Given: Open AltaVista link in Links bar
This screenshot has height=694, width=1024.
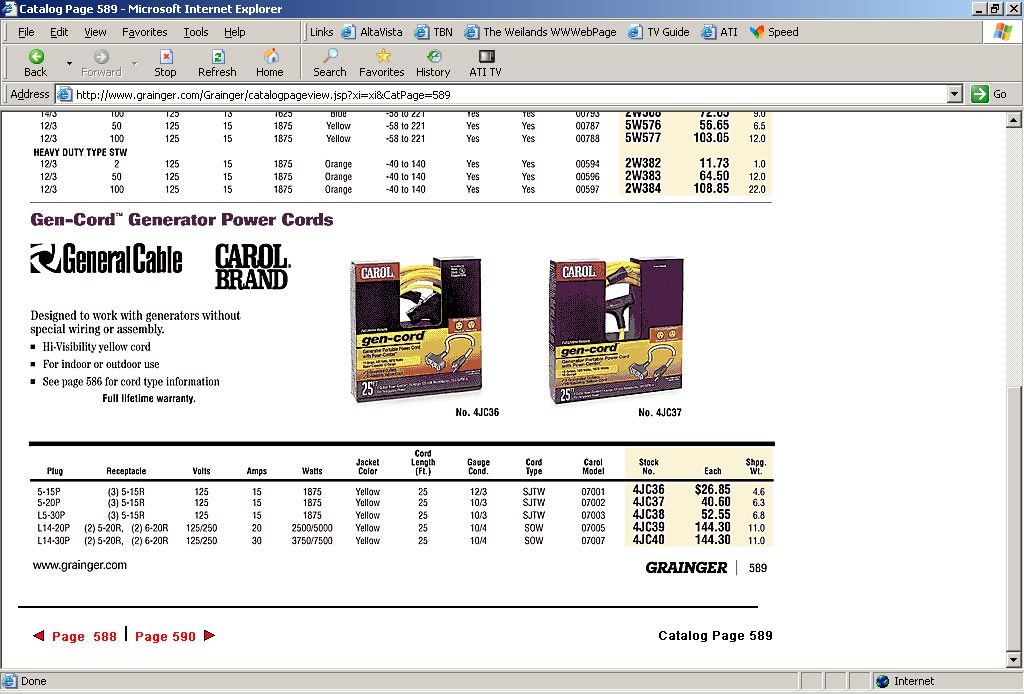Looking at the screenshot, I should click(372, 32).
